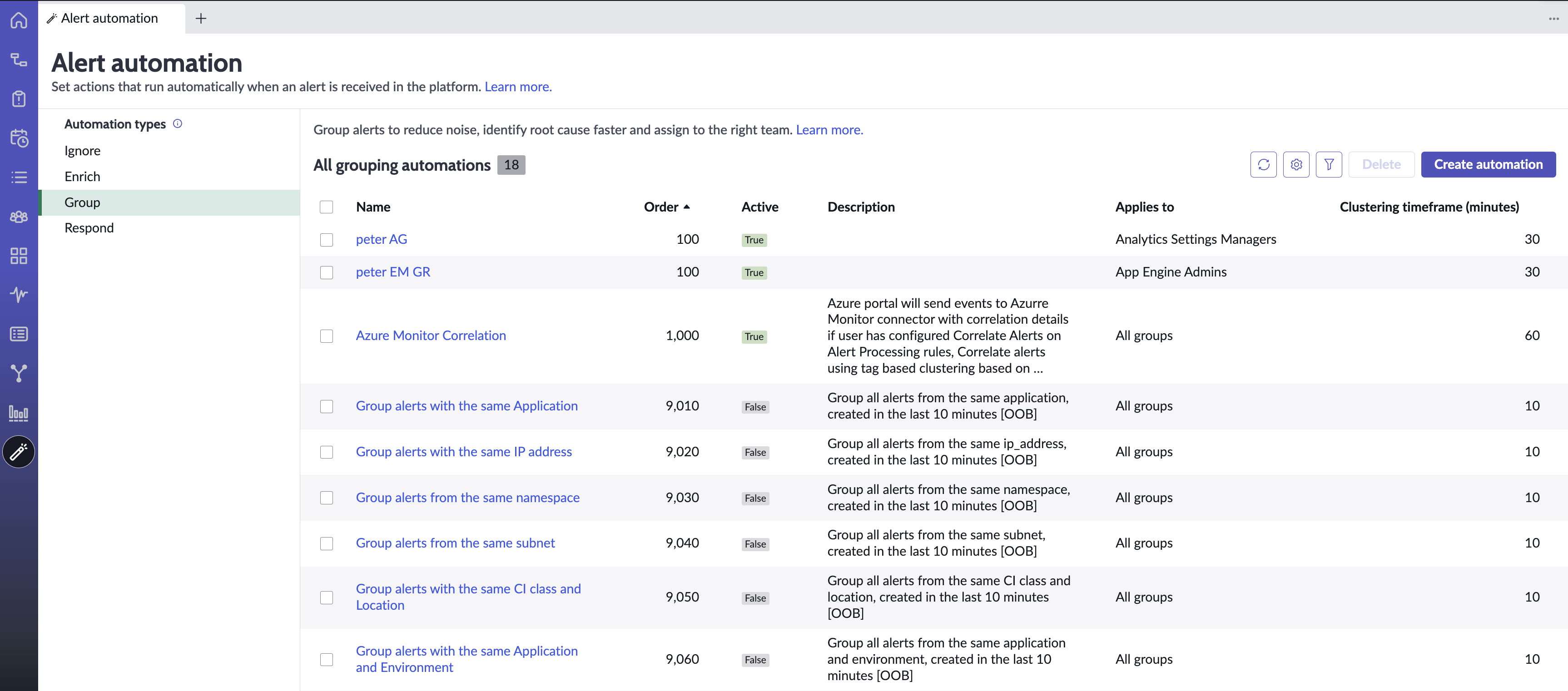The image size is (1568, 691).
Task: Click the 60 clustering timeframe value
Action: pyautogui.click(x=1532, y=336)
